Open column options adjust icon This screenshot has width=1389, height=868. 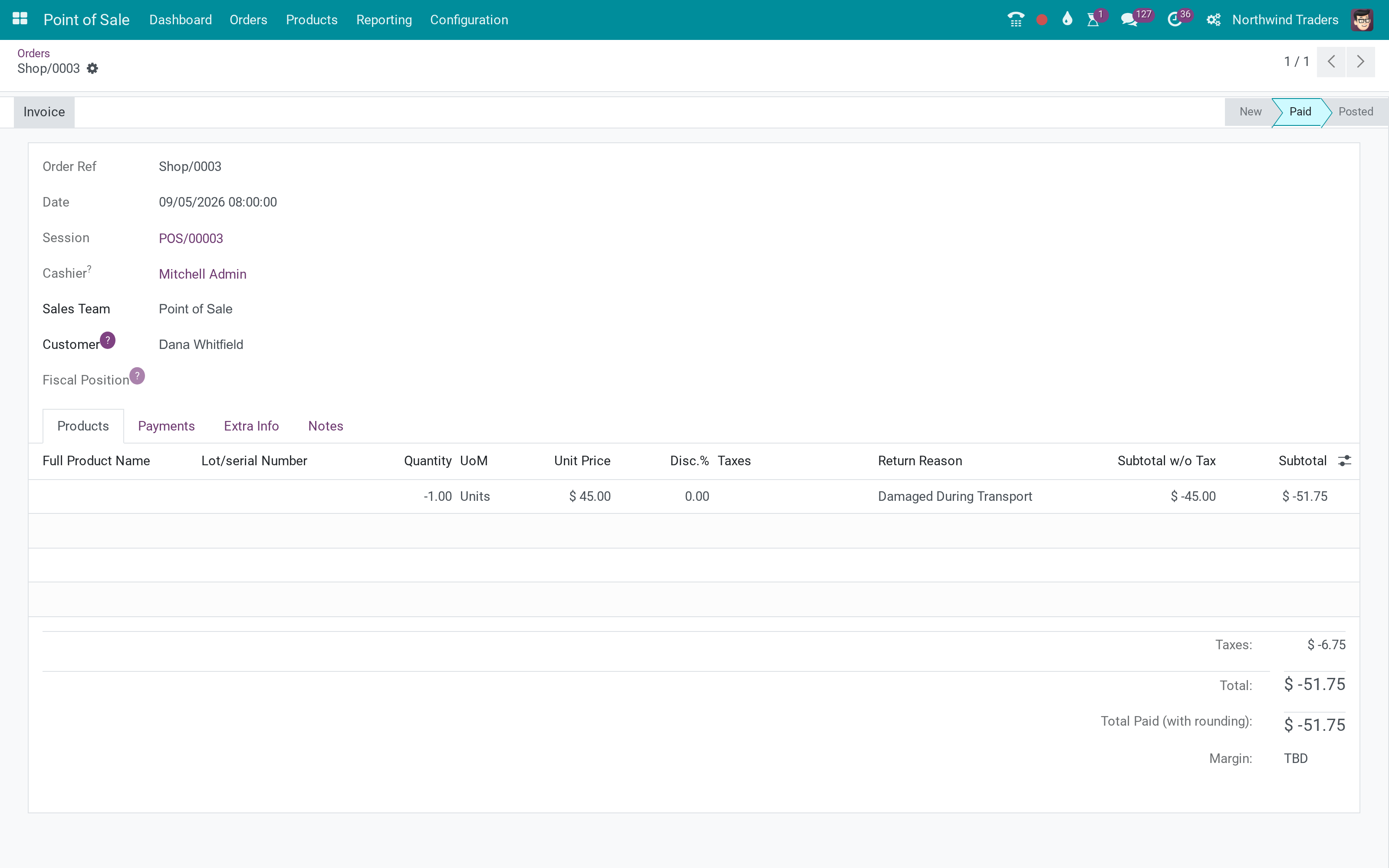(x=1344, y=460)
